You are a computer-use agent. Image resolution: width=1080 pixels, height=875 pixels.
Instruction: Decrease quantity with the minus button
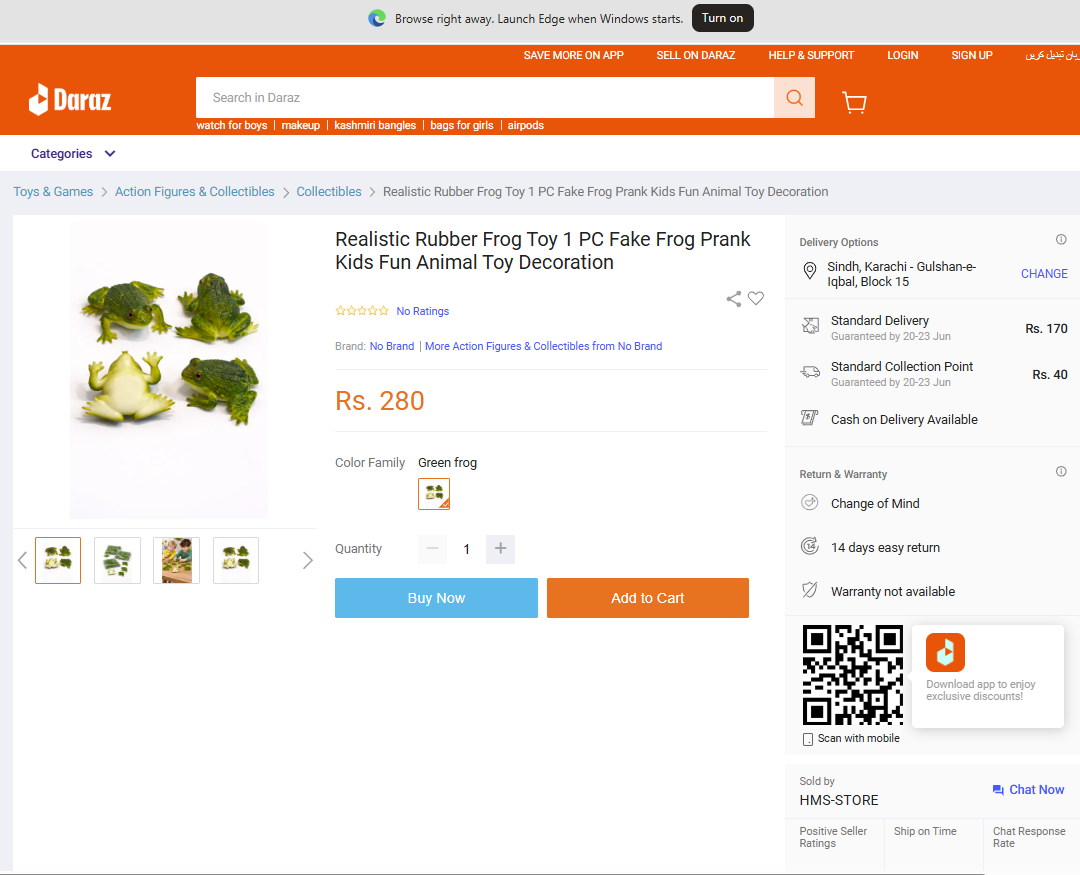click(433, 548)
